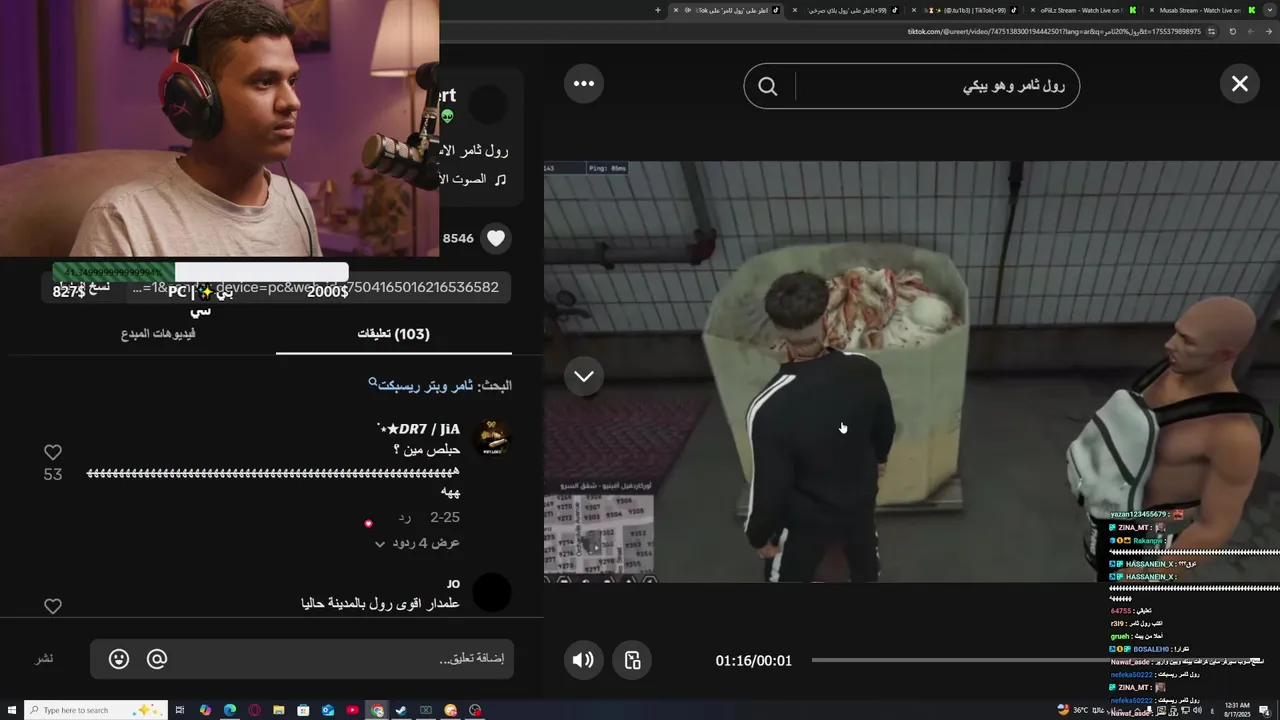Open YouTube app from taskbar
The image size is (1280, 720).
(x=352, y=710)
